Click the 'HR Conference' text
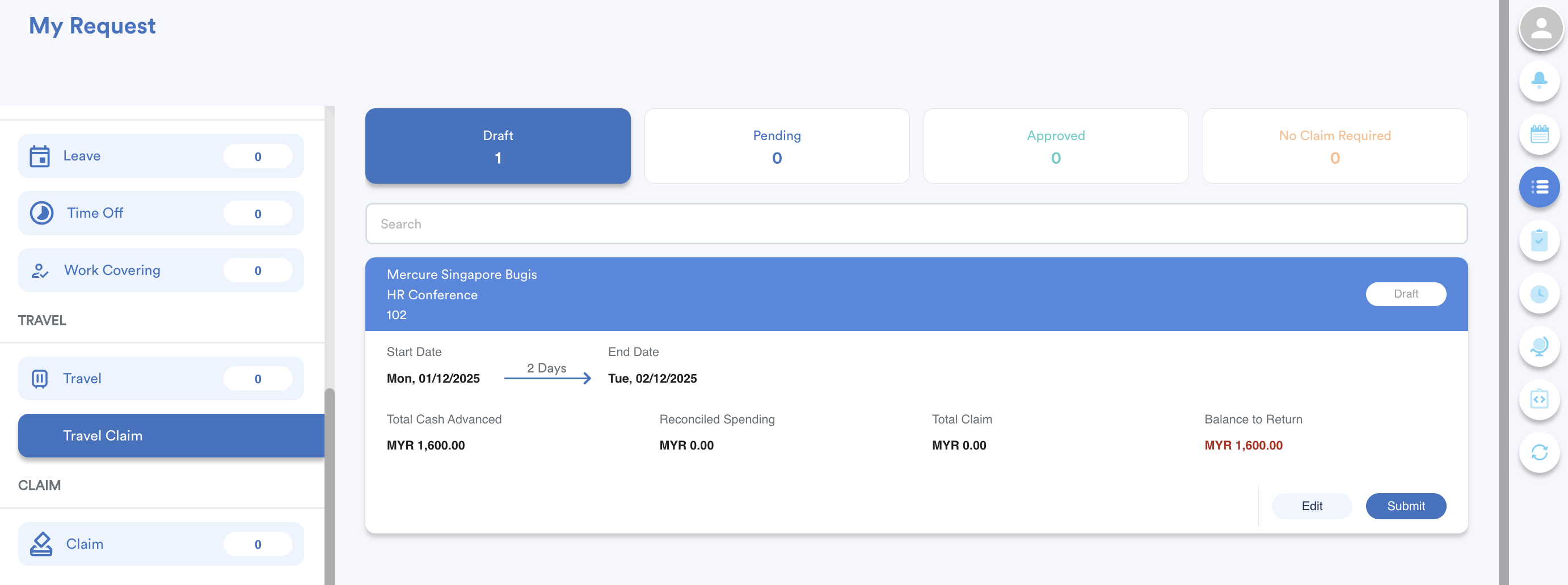Image resolution: width=1568 pixels, height=585 pixels. click(432, 295)
